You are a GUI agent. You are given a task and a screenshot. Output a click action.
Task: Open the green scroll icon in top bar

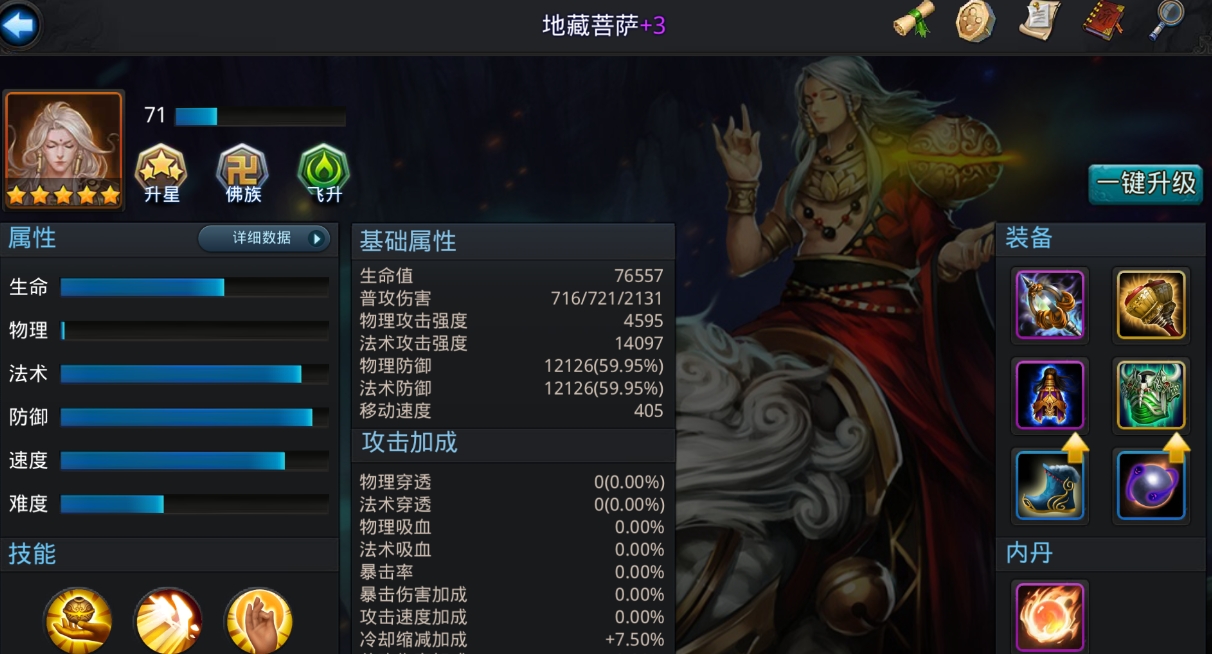click(913, 20)
